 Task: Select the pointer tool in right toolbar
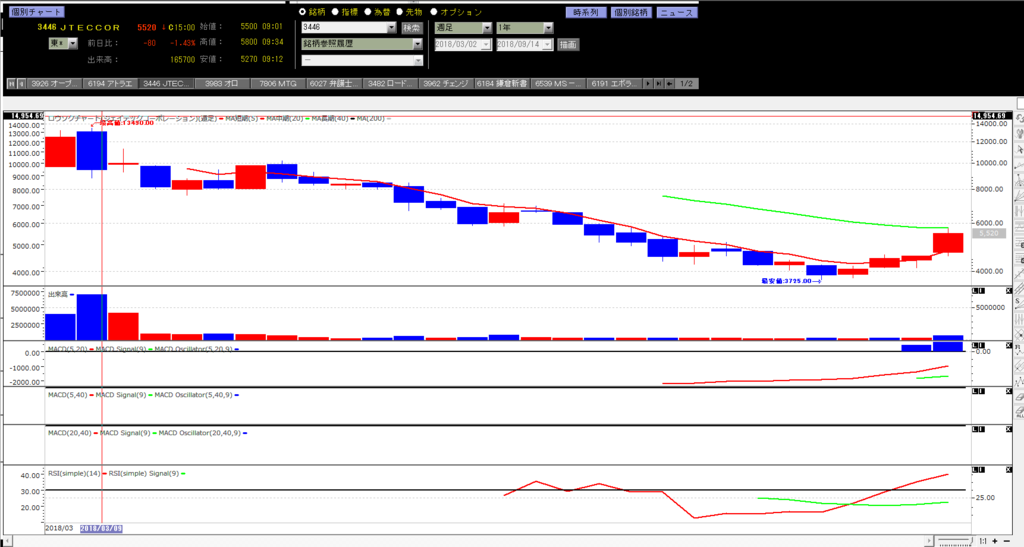pyautogui.click(x=1019, y=149)
